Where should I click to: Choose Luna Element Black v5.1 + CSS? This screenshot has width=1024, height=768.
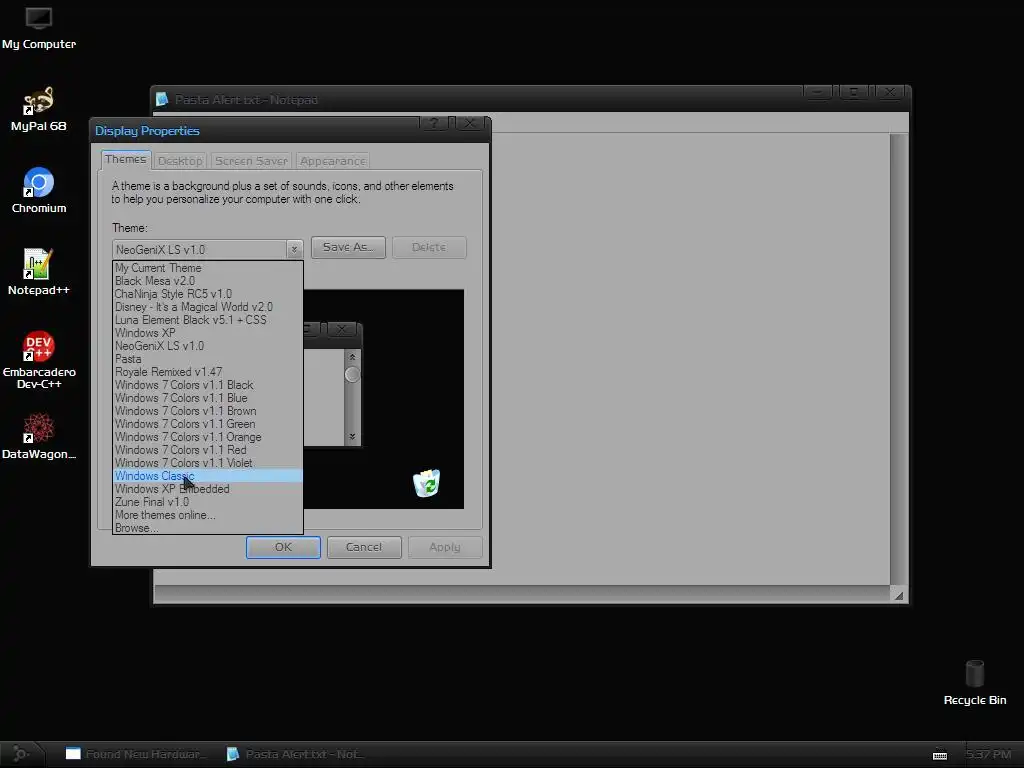click(208, 320)
